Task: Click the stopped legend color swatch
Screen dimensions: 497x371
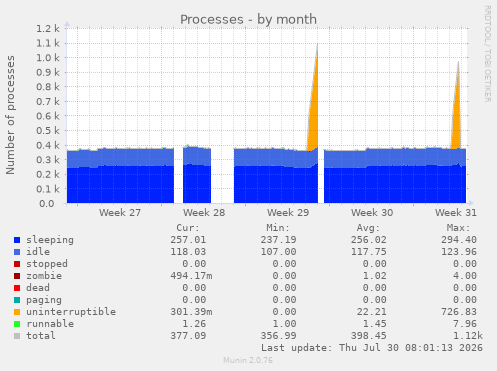Action: (x=17, y=264)
